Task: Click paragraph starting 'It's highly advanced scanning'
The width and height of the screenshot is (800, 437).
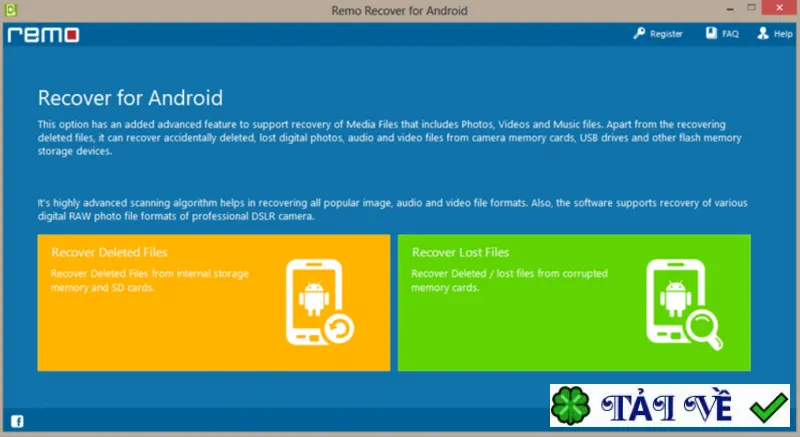Action: point(392,210)
